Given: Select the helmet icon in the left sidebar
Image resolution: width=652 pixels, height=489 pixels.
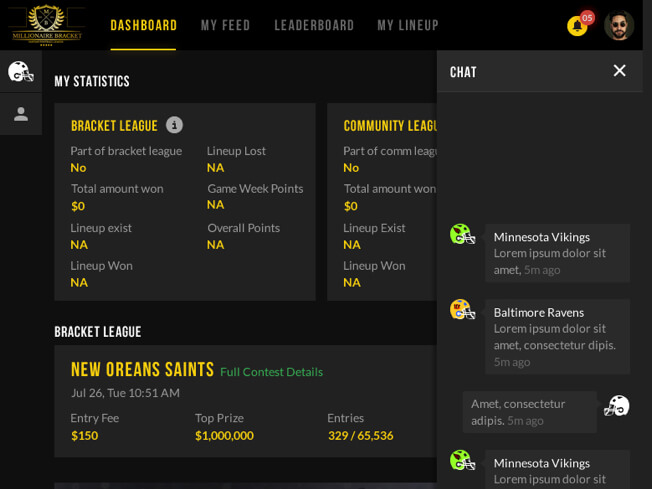Looking at the screenshot, I should [21, 72].
